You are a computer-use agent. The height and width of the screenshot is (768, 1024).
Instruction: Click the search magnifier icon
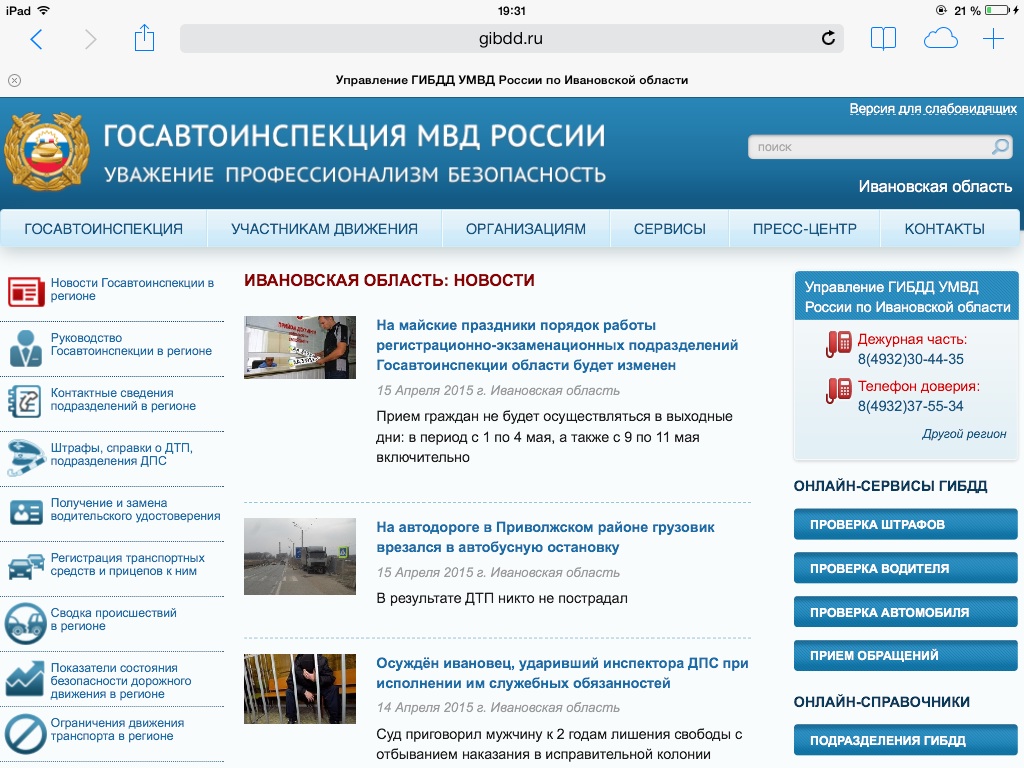pyautogui.click(x=1000, y=147)
